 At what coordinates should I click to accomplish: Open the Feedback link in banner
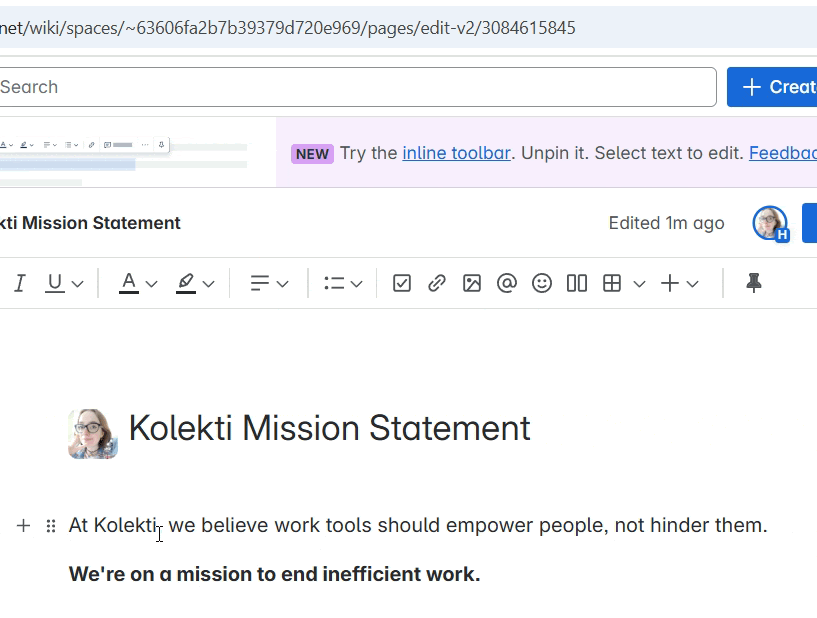(783, 153)
